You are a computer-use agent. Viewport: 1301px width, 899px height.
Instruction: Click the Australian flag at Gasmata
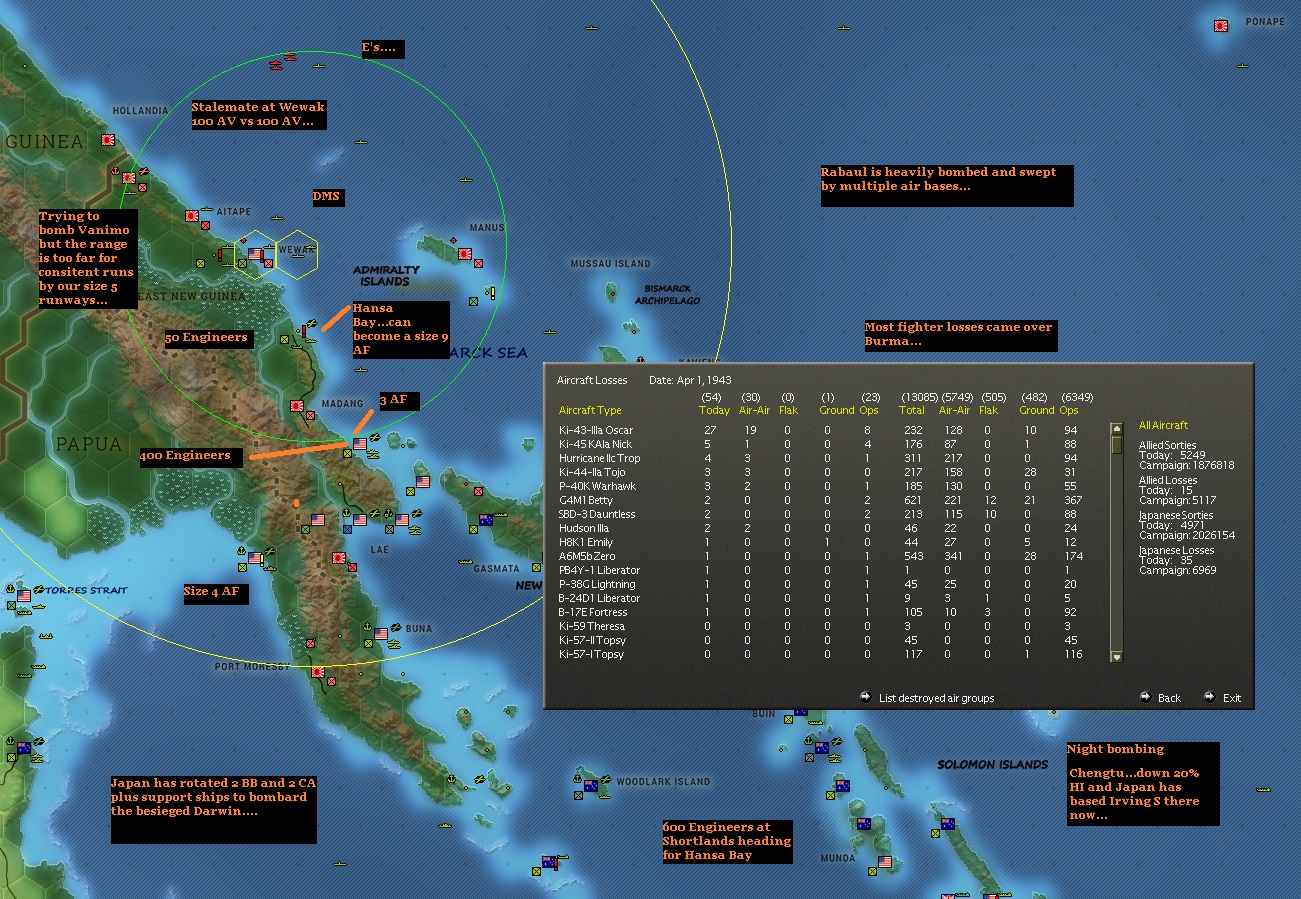pos(486,520)
